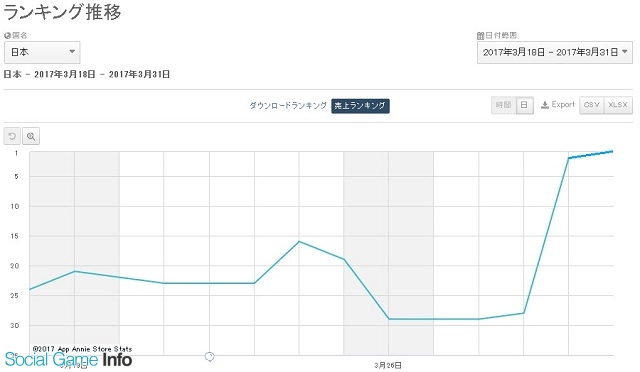Click the Export download icon
Image resolution: width=640 pixels, height=372 pixels.
(x=544, y=105)
